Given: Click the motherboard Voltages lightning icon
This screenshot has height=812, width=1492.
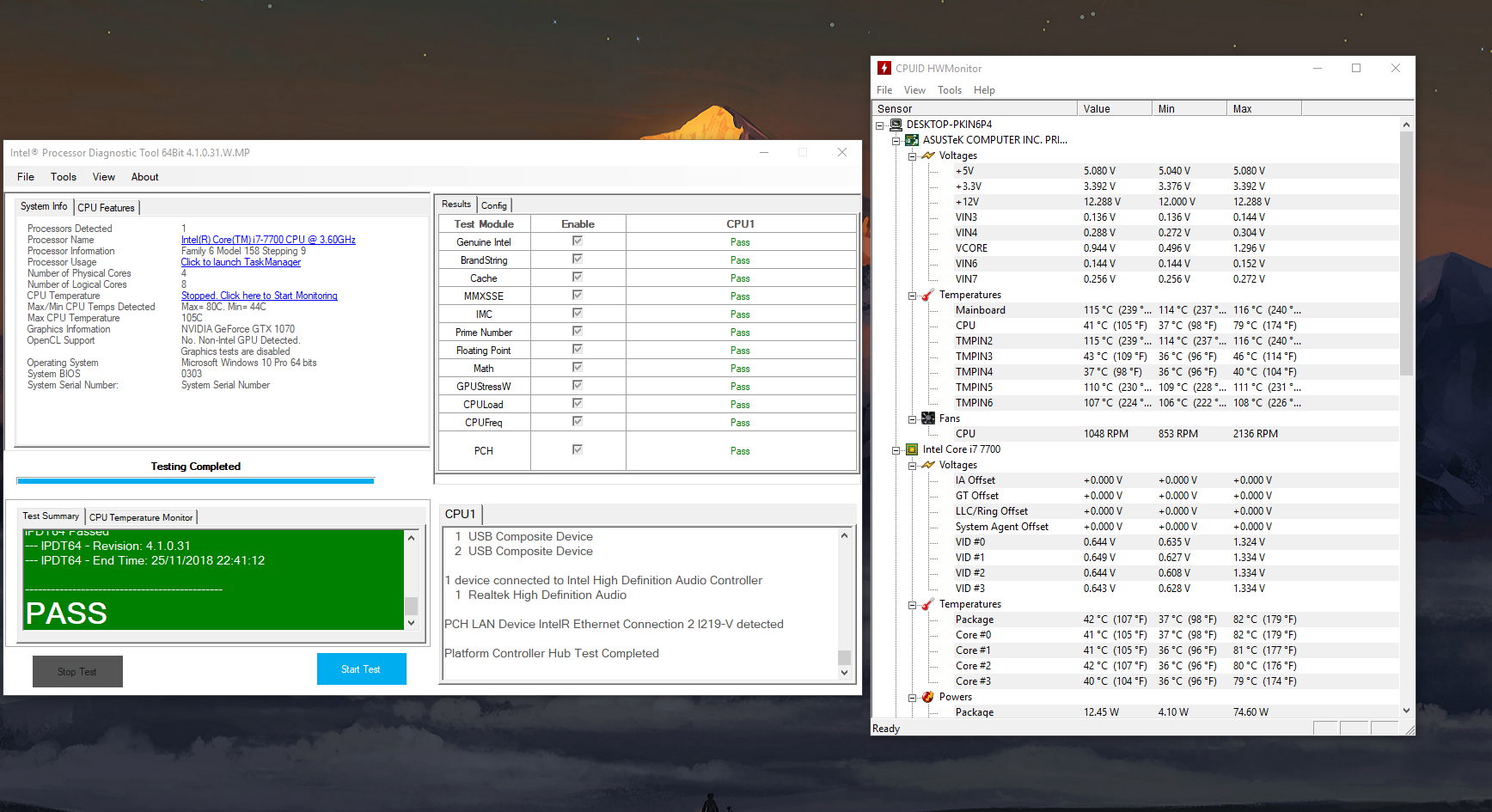Looking at the screenshot, I should [928, 156].
